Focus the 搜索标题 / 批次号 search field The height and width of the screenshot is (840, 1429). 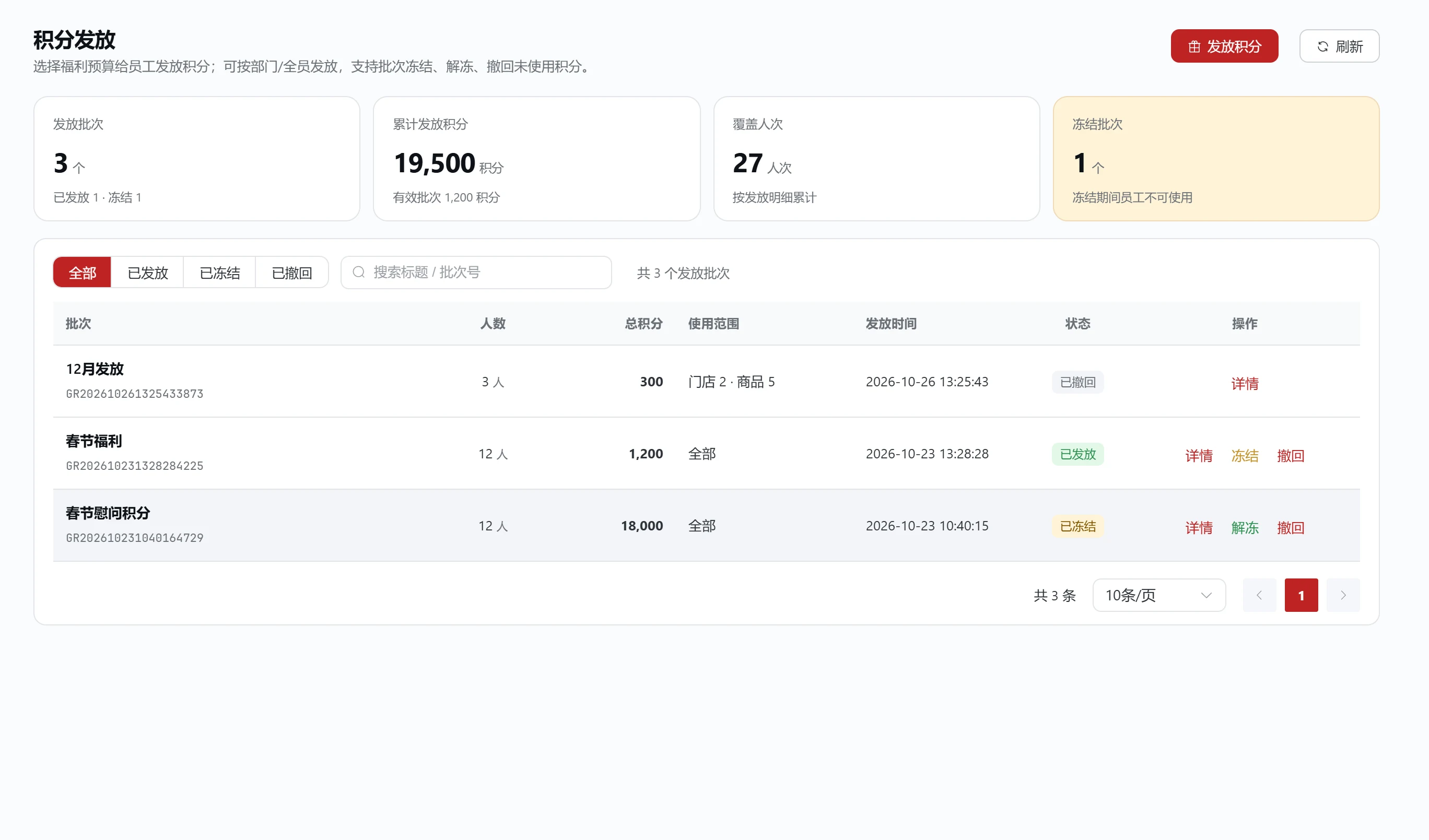click(476, 273)
